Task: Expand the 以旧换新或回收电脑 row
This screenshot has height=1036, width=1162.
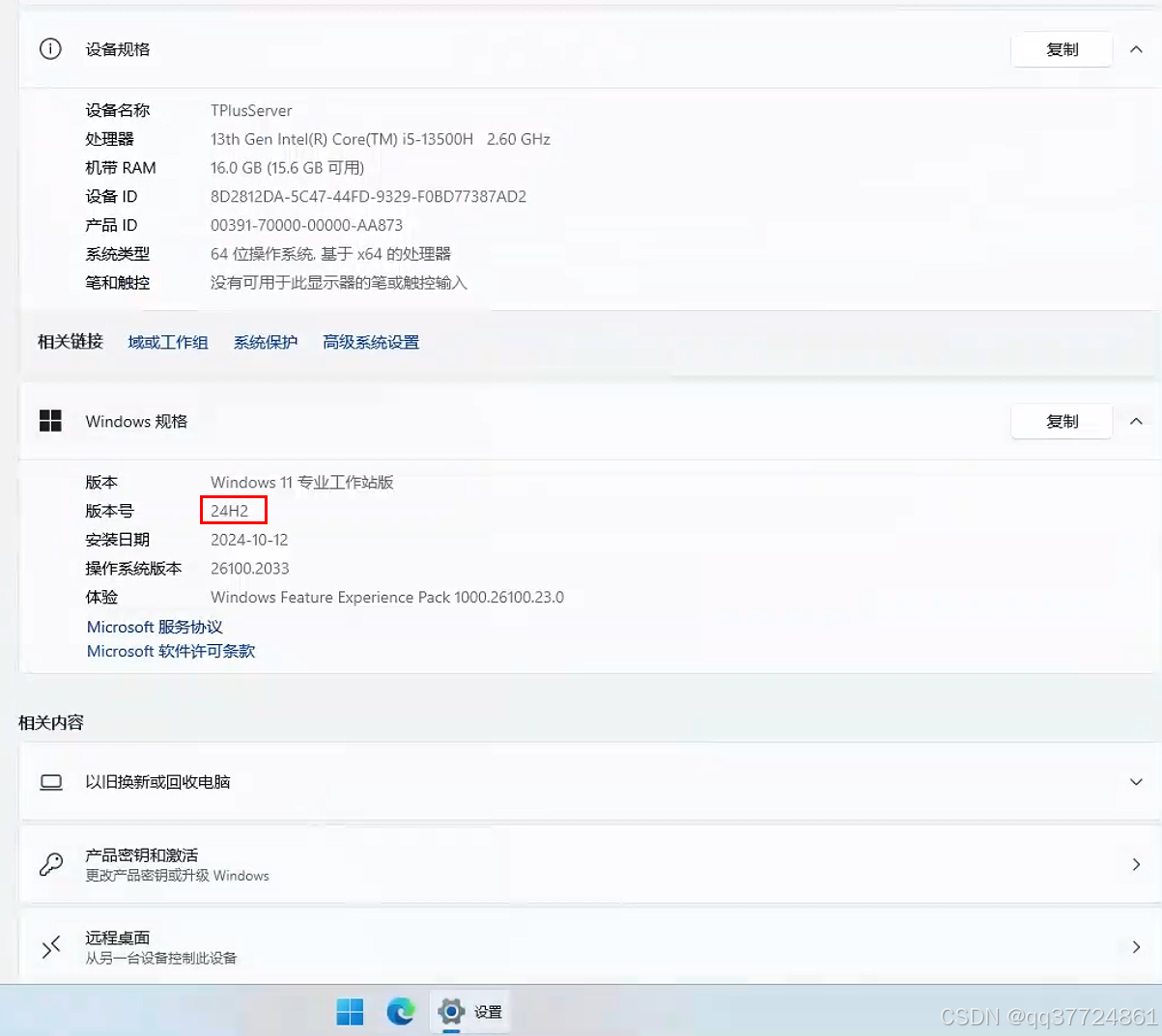Action: [1136, 782]
